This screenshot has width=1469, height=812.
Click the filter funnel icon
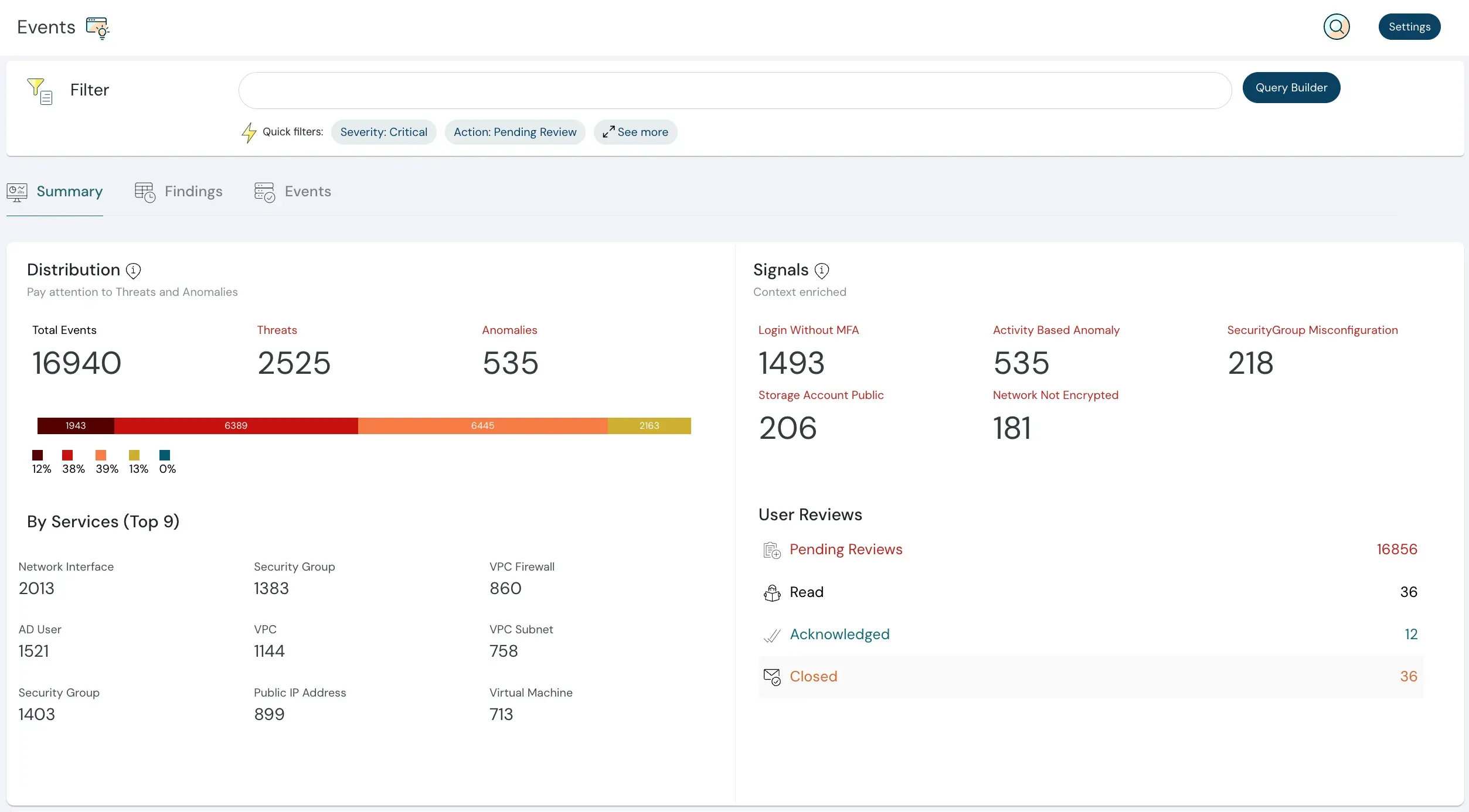pos(40,91)
